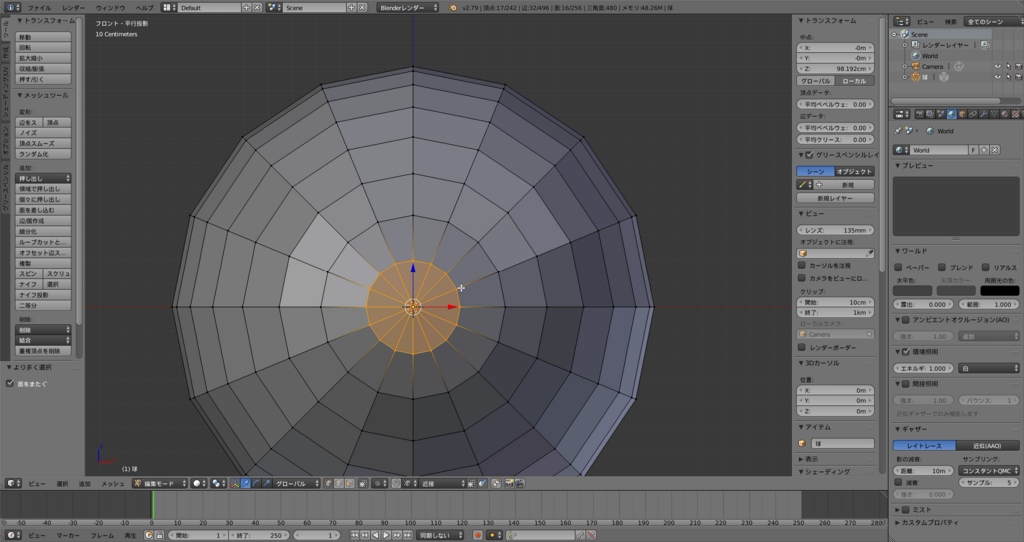
Task: Enable カメラをビューに lock checkbox
Action: pos(802,278)
